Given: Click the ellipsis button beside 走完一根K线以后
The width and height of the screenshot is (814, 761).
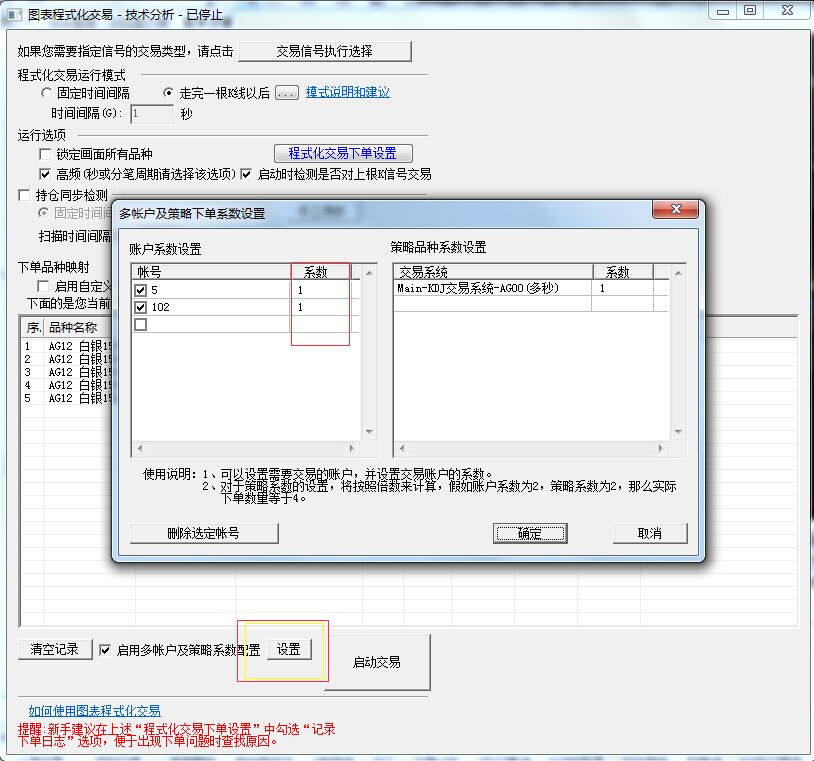Looking at the screenshot, I should (x=287, y=92).
